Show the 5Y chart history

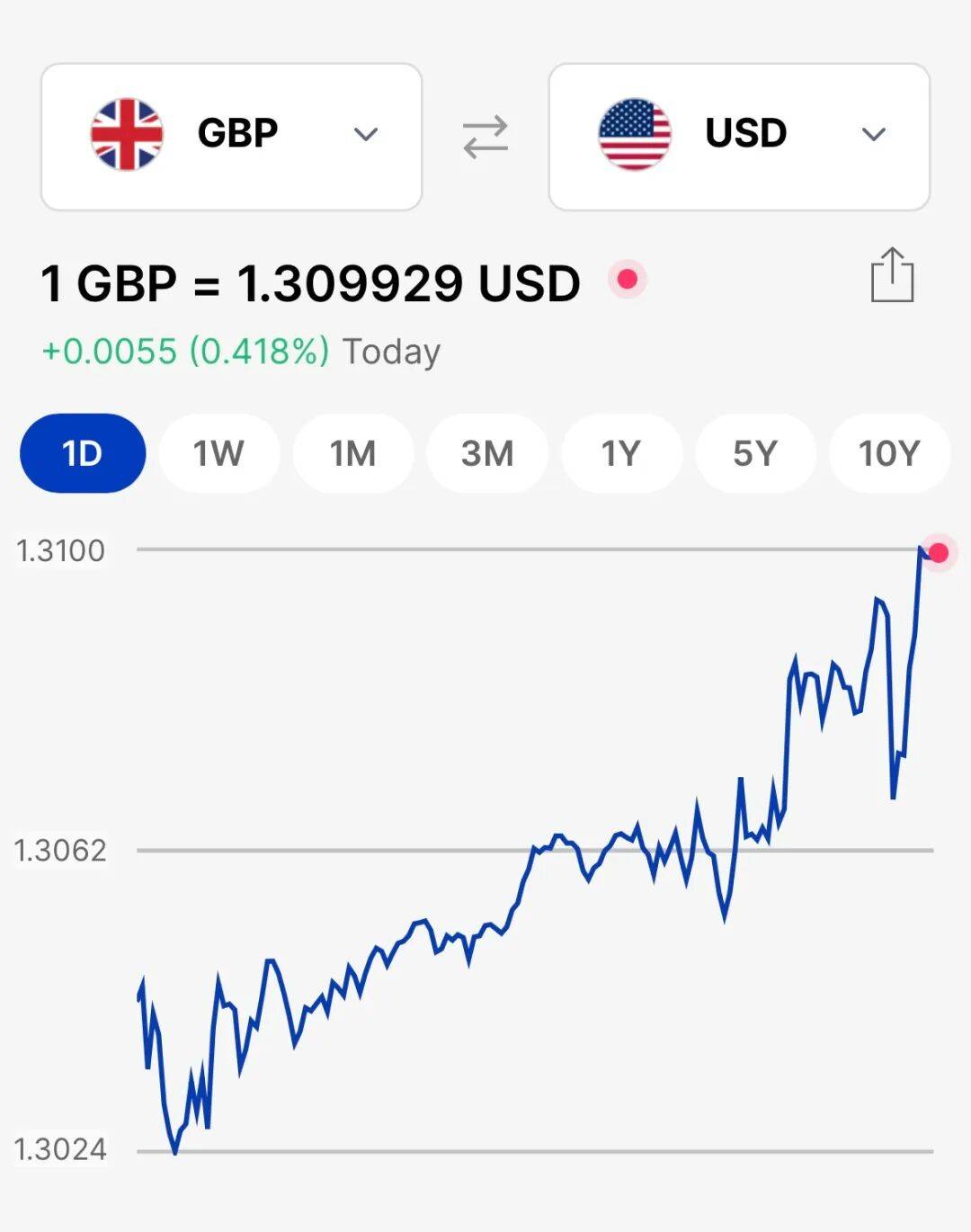click(x=755, y=453)
